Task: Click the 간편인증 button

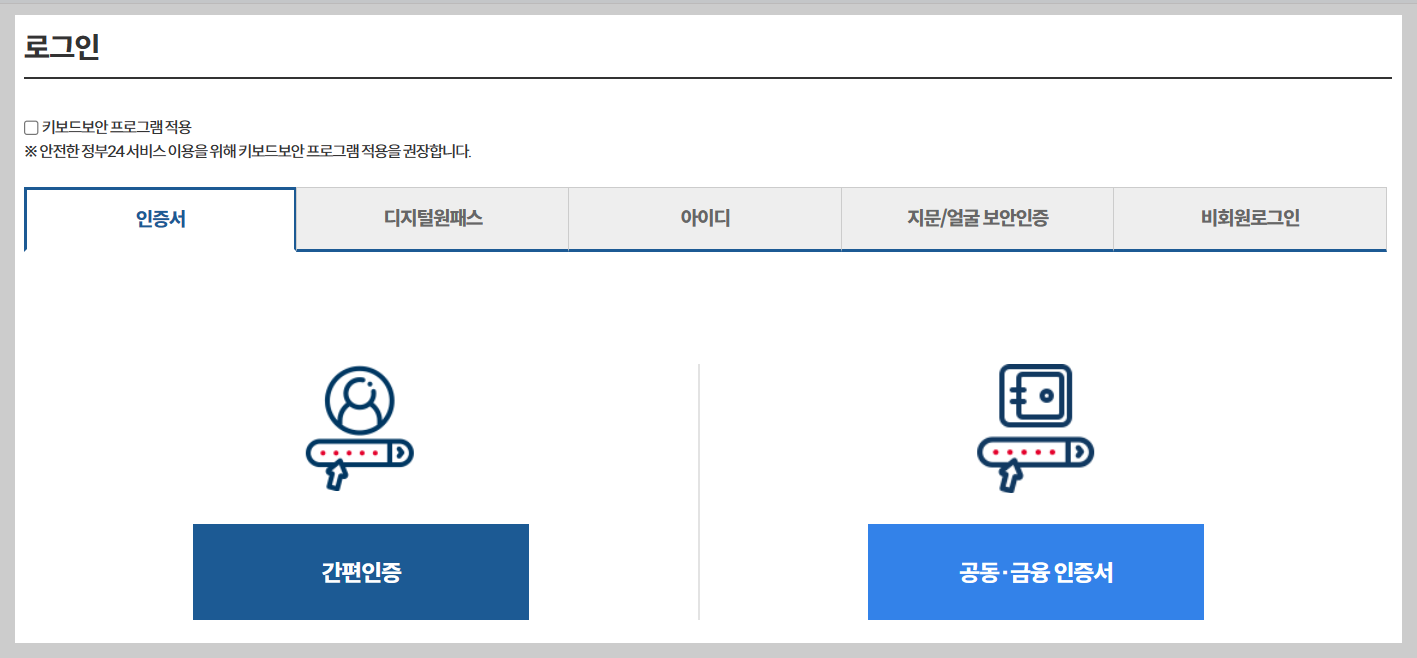Action: (x=361, y=572)
